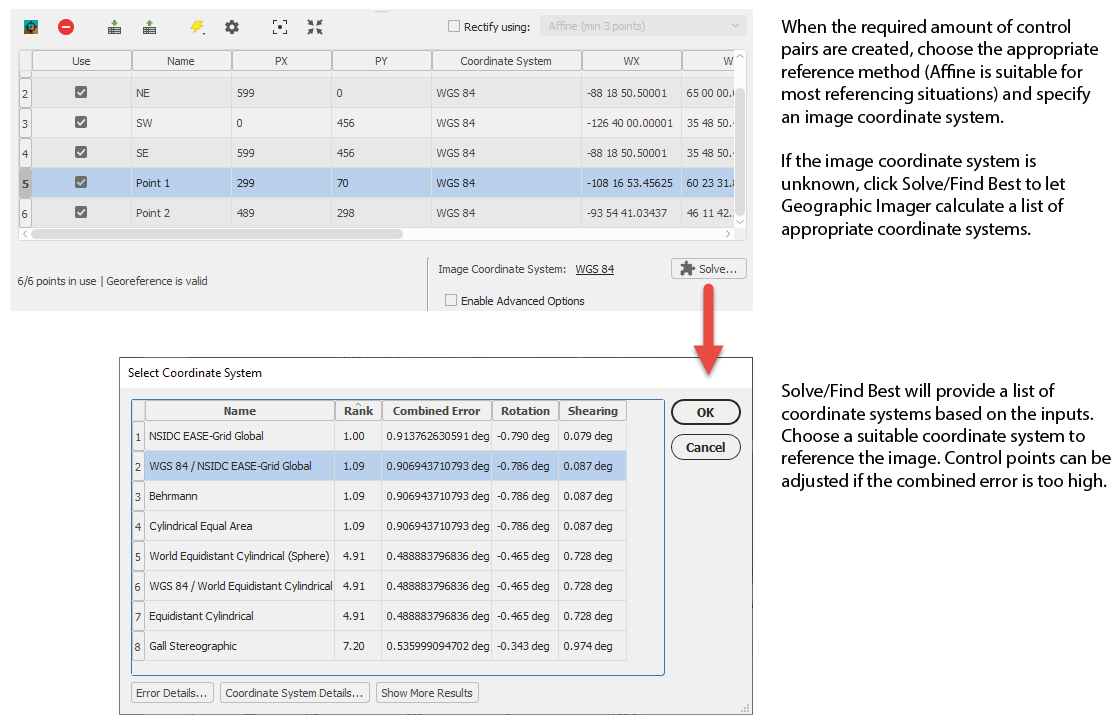Screen dimensions: 1119x723
Task: Select the Behrmann coordinate system row
Action: click(379, 496)
